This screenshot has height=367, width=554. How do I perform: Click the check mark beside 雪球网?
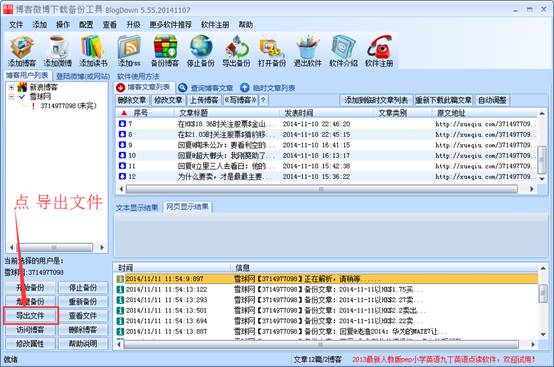click(22, 96)
